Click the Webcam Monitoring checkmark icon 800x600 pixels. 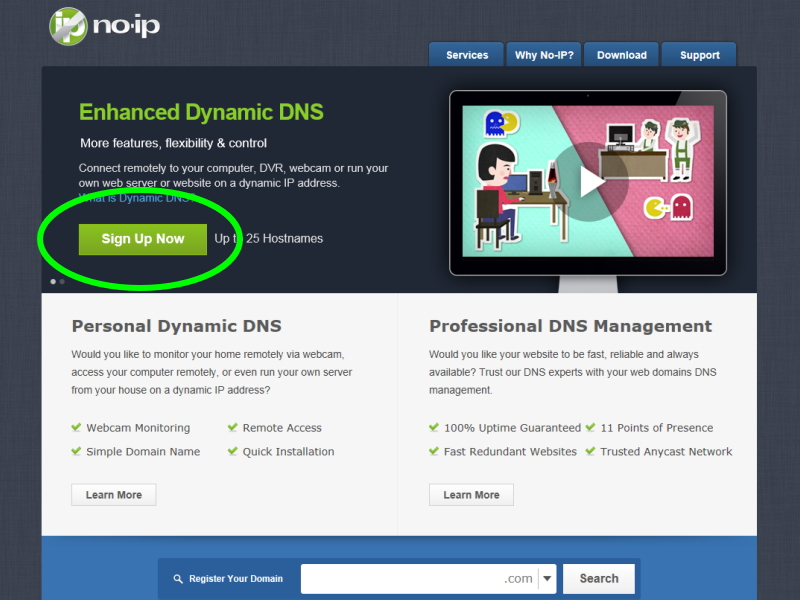coord(77,427)
